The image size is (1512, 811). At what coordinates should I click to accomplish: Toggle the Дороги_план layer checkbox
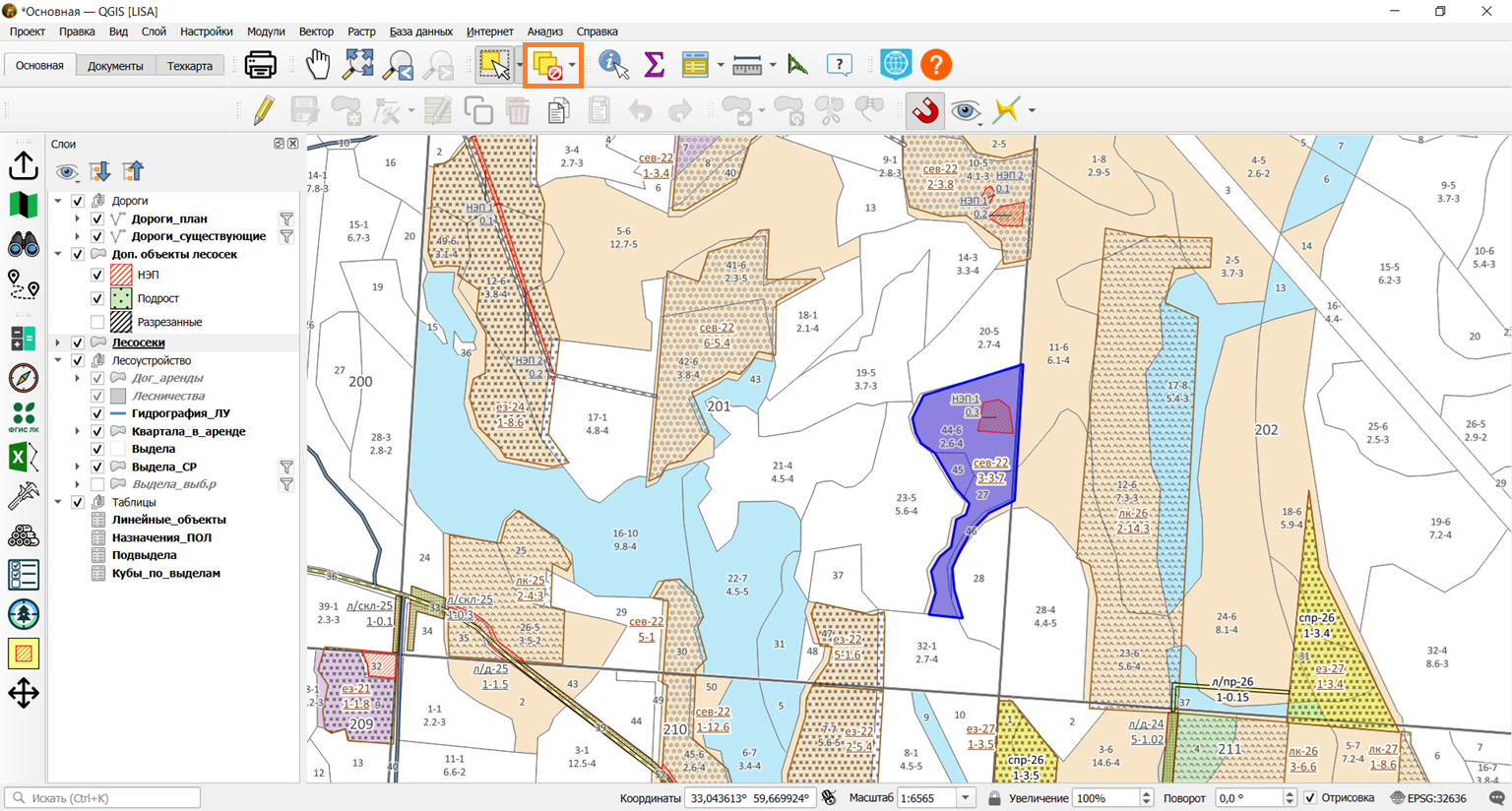97,218
